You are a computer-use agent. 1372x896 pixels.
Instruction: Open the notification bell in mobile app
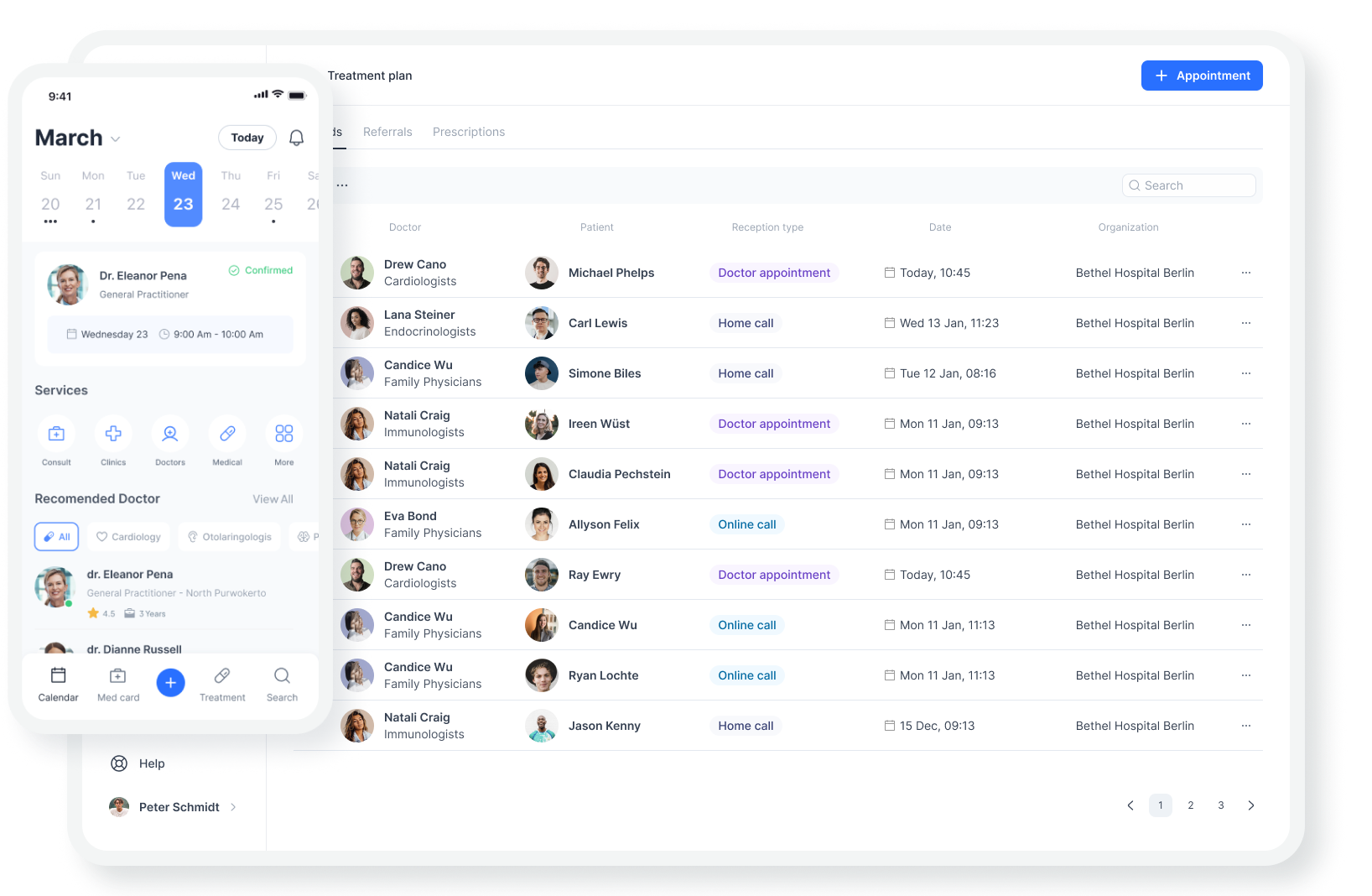tap(296, 138)
